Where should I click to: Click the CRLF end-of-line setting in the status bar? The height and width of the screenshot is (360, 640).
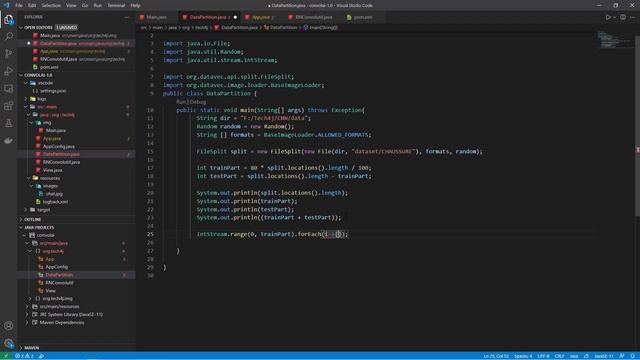[560, 356]
